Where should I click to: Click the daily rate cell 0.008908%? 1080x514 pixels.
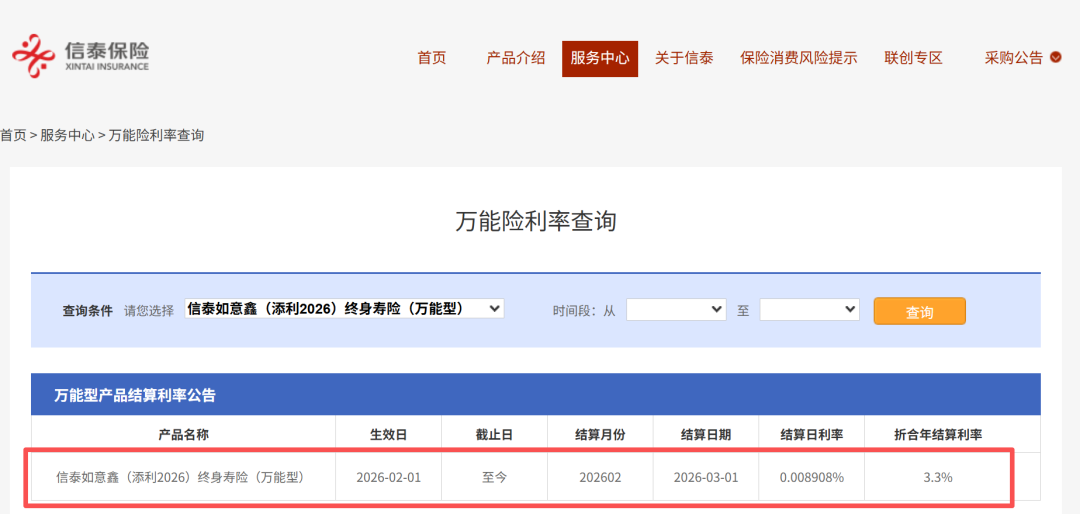point(811,477)
